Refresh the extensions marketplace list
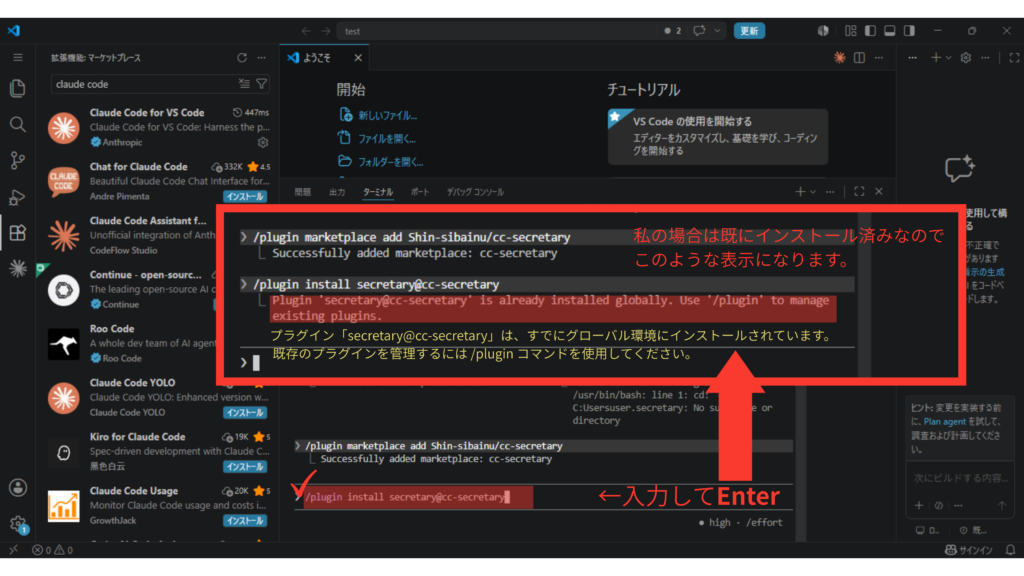The image size is (1024, 576). point(242,57)
